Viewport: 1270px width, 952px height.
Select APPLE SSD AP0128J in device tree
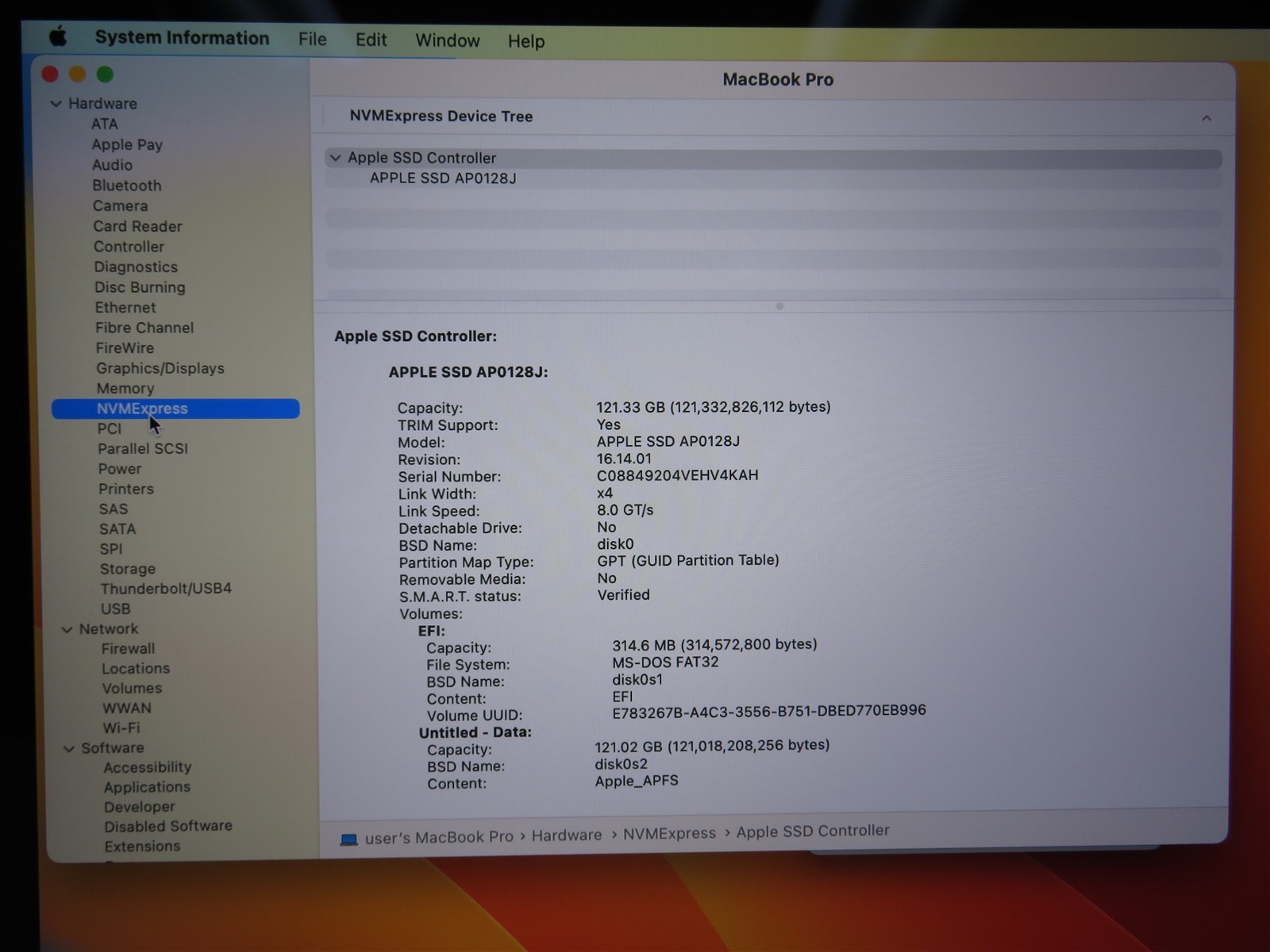443,178
